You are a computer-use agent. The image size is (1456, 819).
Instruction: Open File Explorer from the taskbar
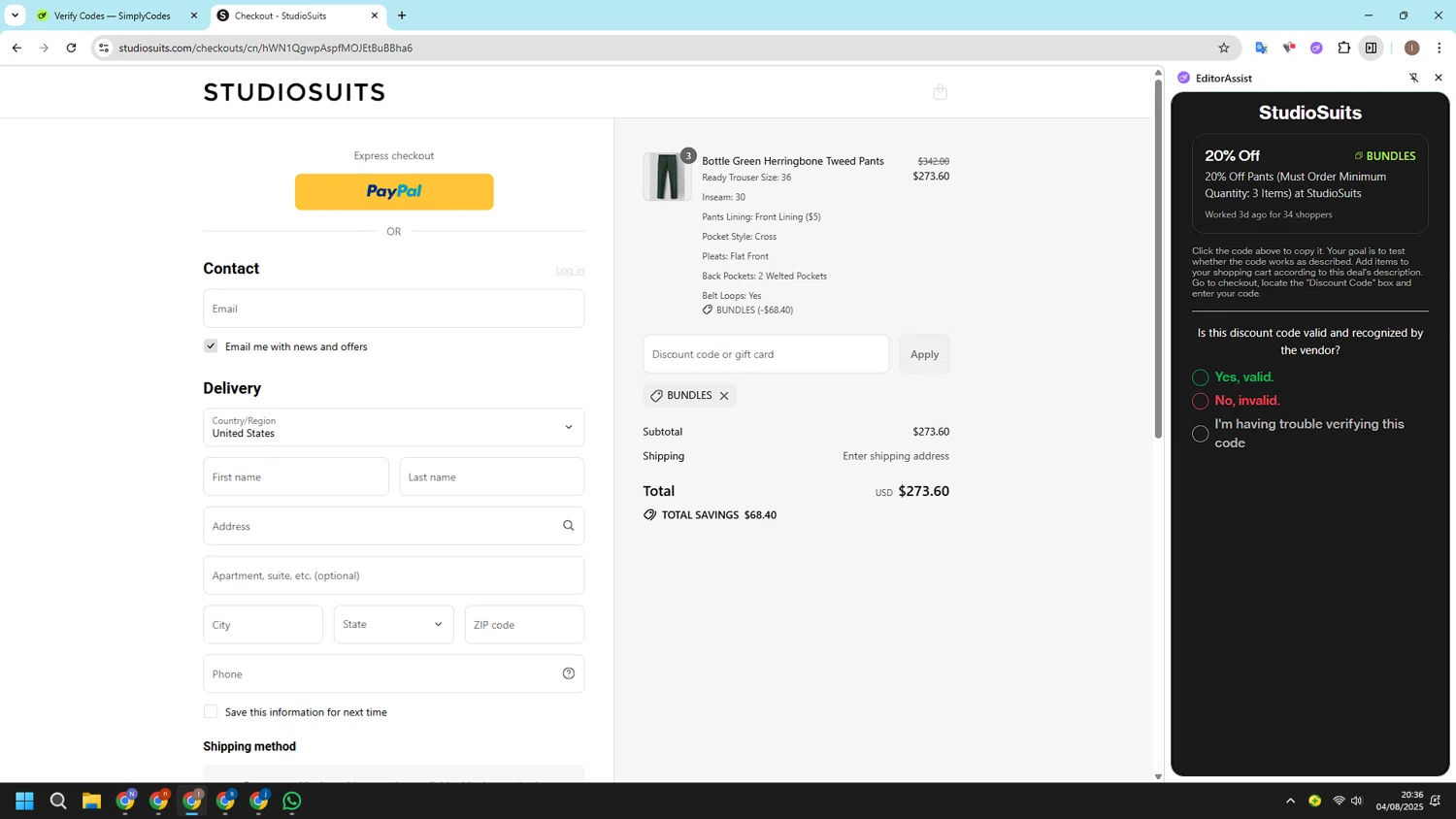pyautogui.click(x=91, y=801)
